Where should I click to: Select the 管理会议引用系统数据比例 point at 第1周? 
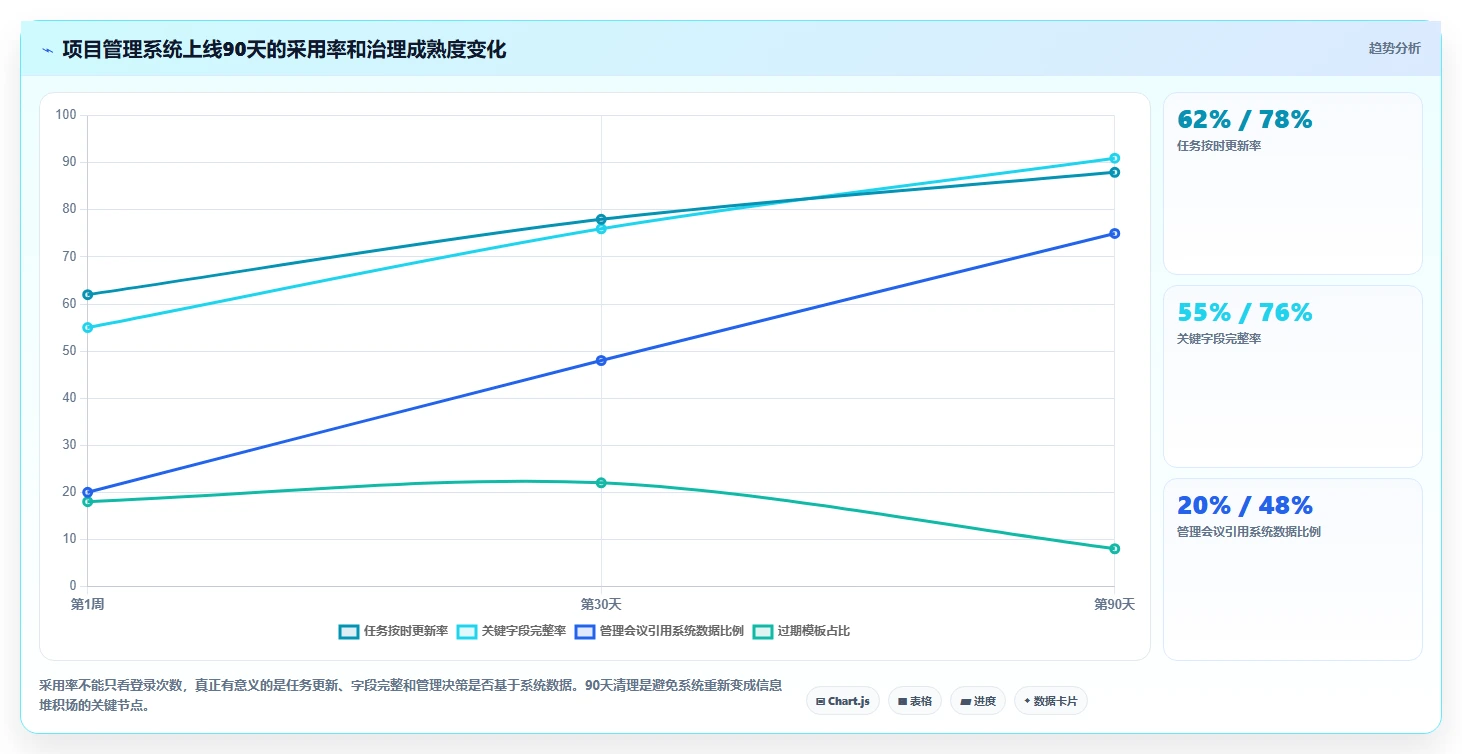coord(88,492)
